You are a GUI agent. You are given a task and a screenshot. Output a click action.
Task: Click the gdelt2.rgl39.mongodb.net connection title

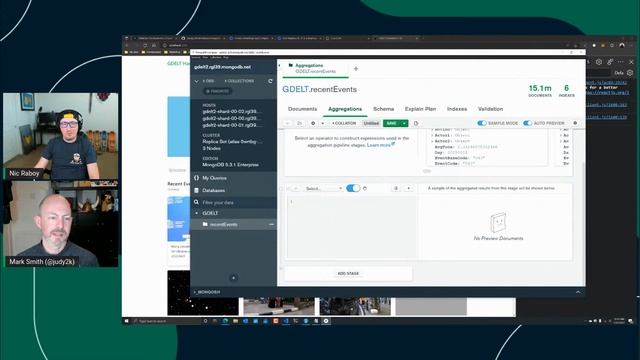[222, 67]
